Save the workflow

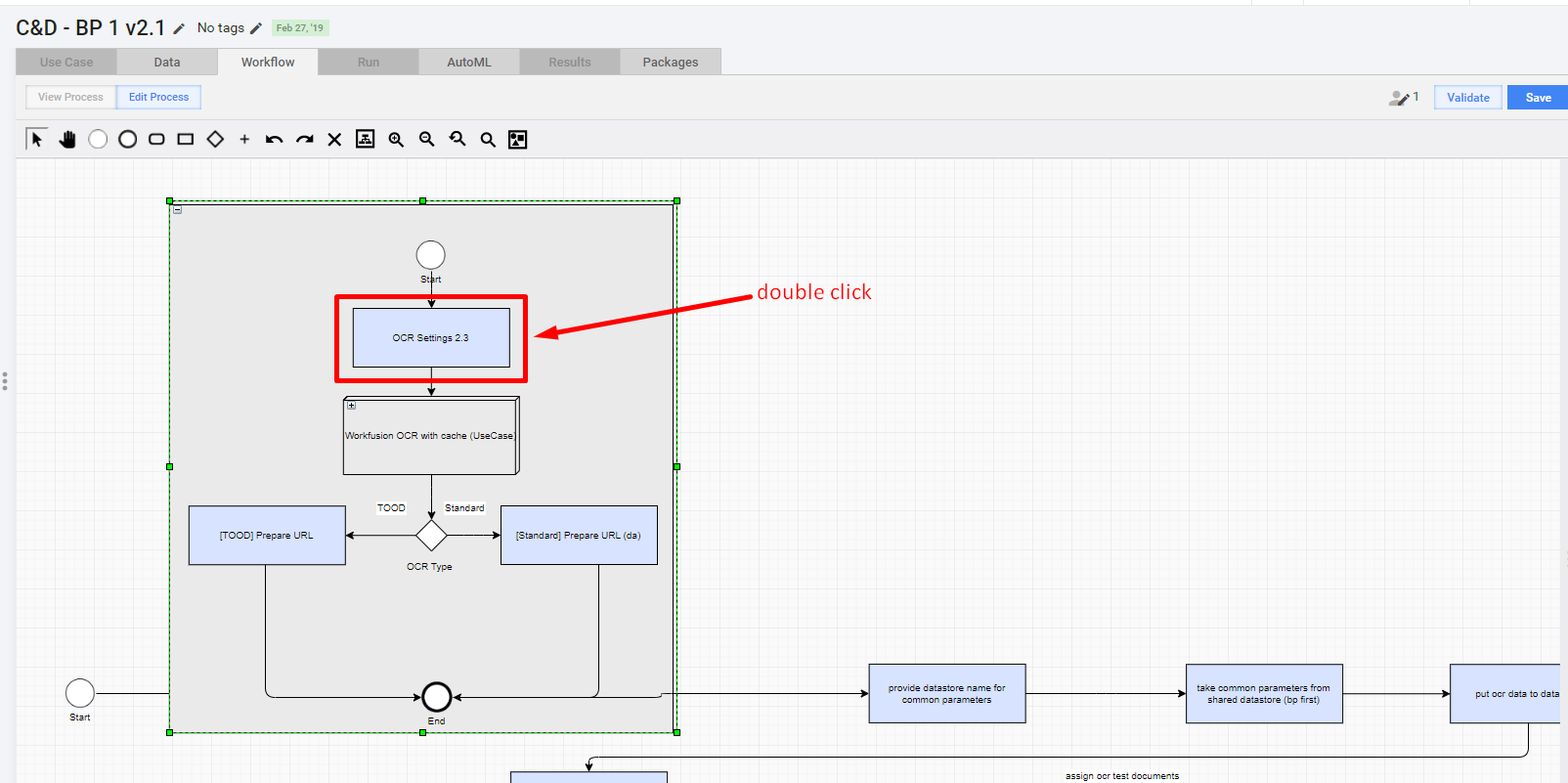[x=1538, y=98]
